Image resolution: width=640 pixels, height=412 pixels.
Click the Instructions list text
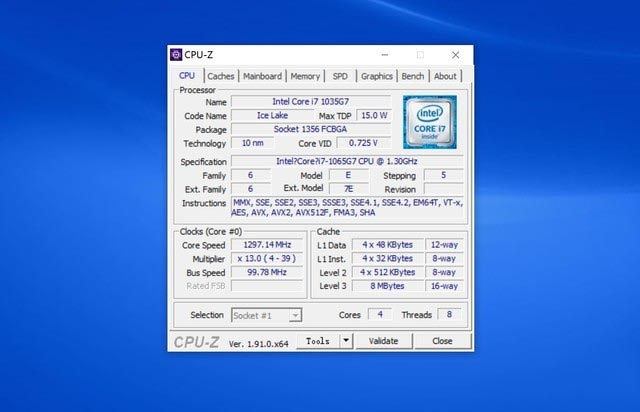tap(347, 207)
